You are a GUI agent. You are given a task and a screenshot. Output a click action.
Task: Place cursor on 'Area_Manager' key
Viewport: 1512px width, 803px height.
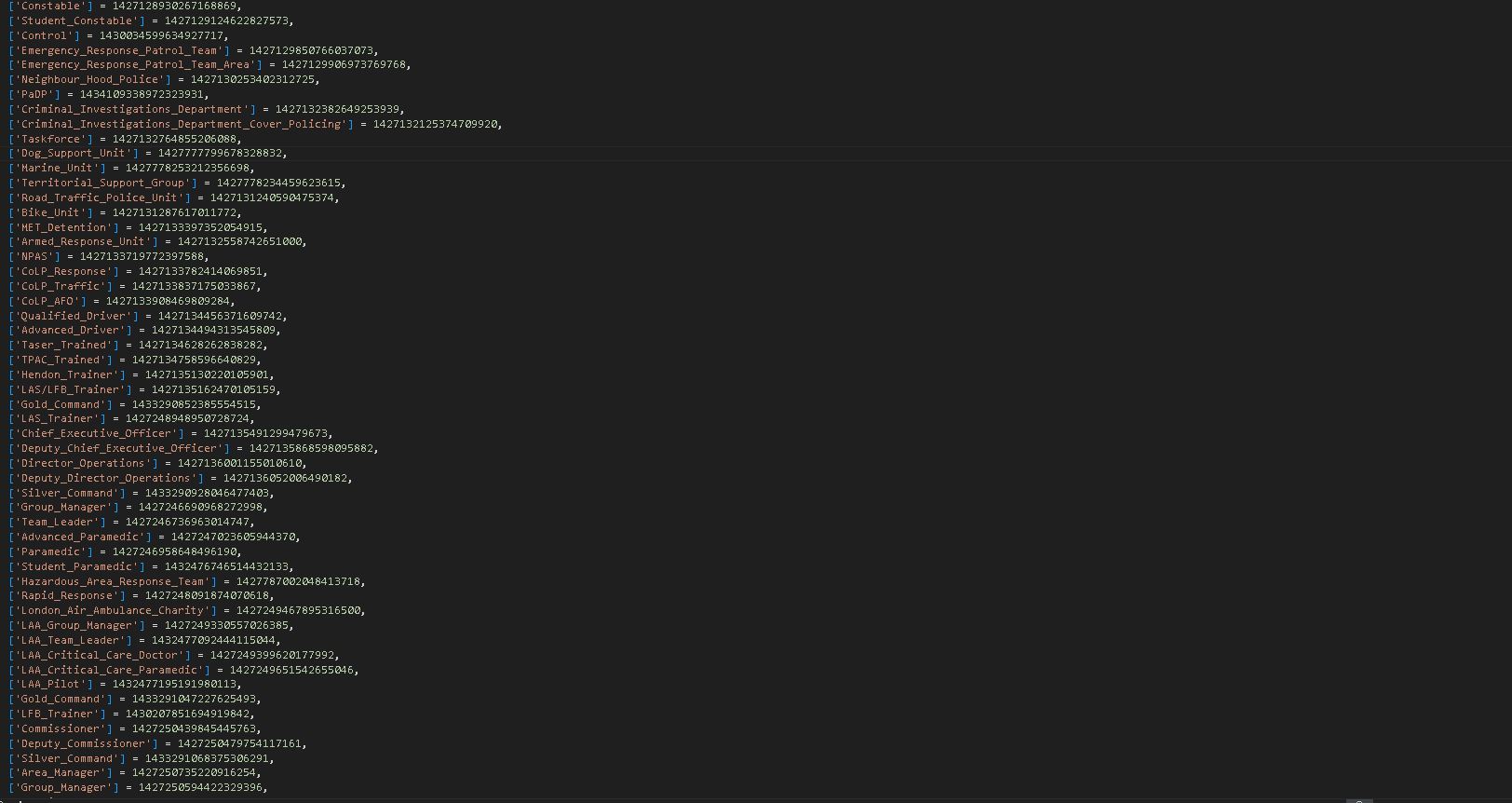[x=60, y=773]
